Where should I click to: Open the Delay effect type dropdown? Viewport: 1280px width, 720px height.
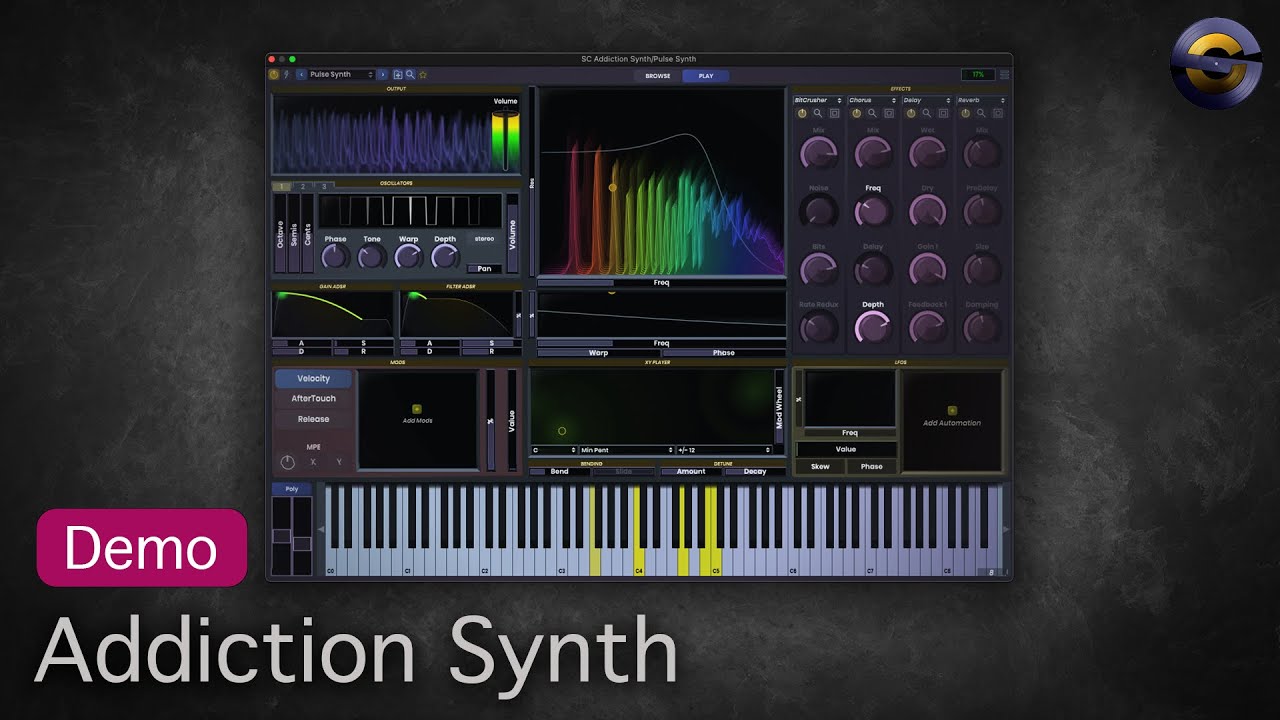tap(927, 100)
